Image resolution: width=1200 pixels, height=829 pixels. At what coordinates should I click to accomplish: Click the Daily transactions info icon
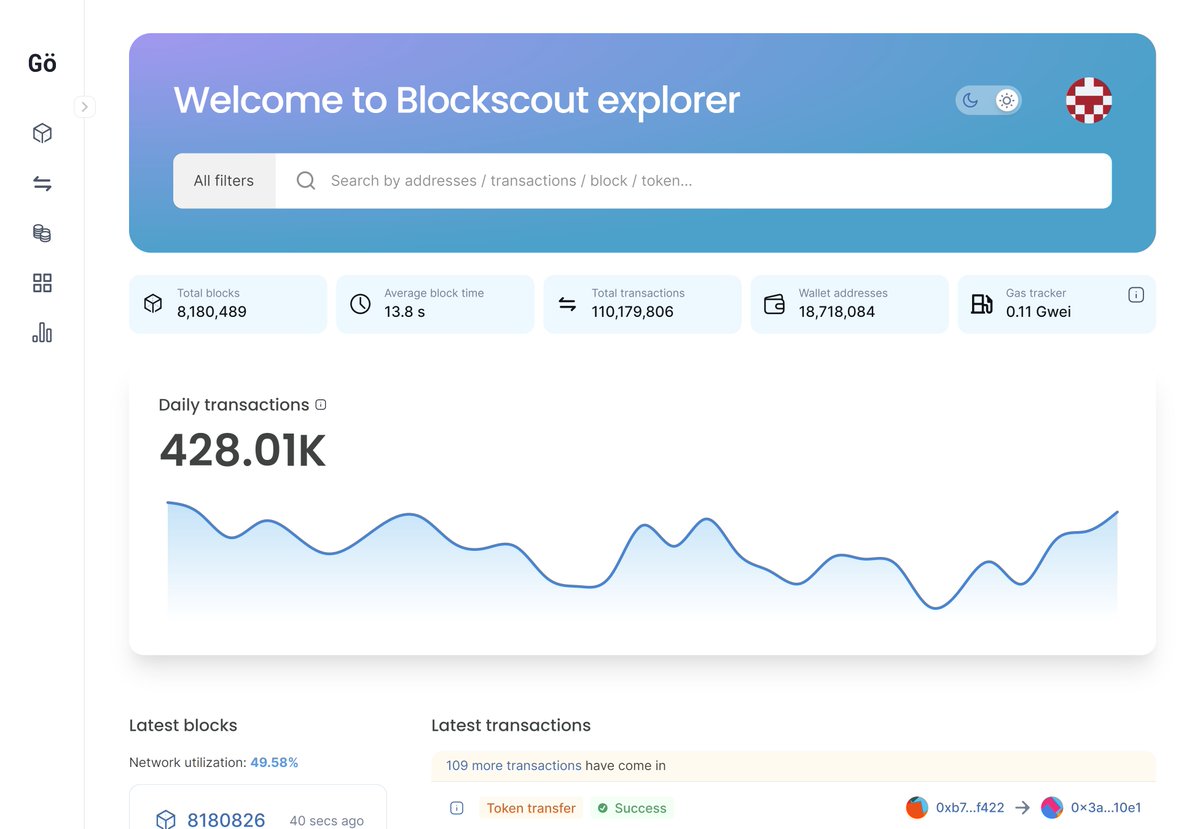[x=320, y=404]
